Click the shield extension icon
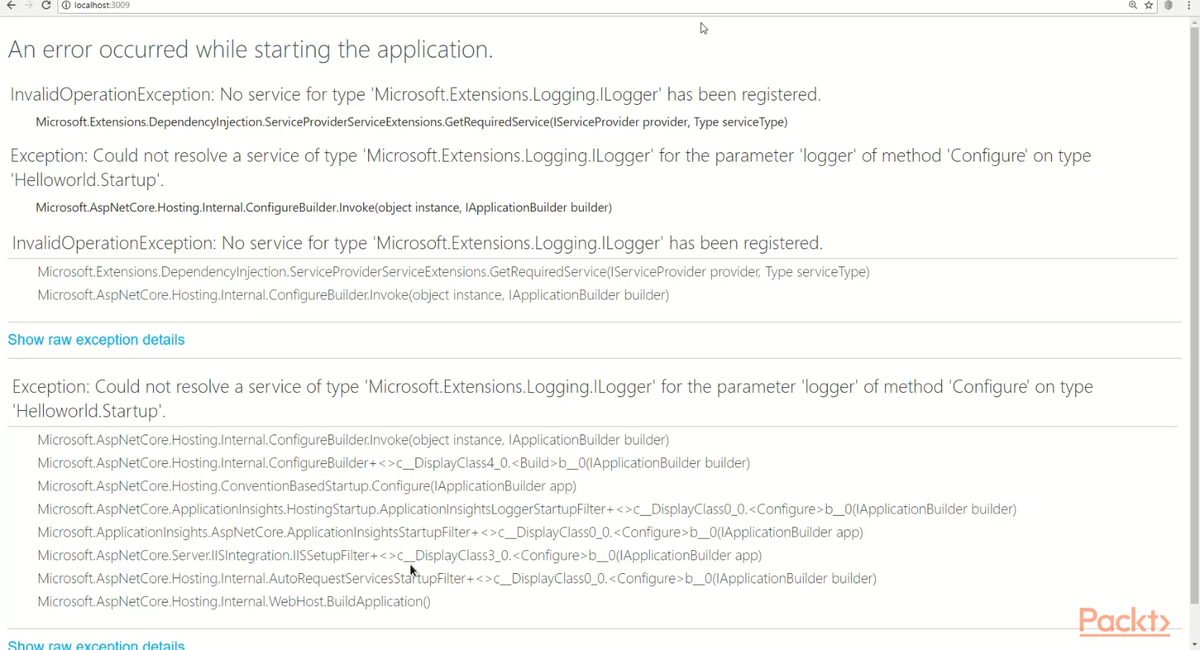Image resolution: width=1200 pixels, height=650 pixels. pyautogui.click(x=1168, y=6)
